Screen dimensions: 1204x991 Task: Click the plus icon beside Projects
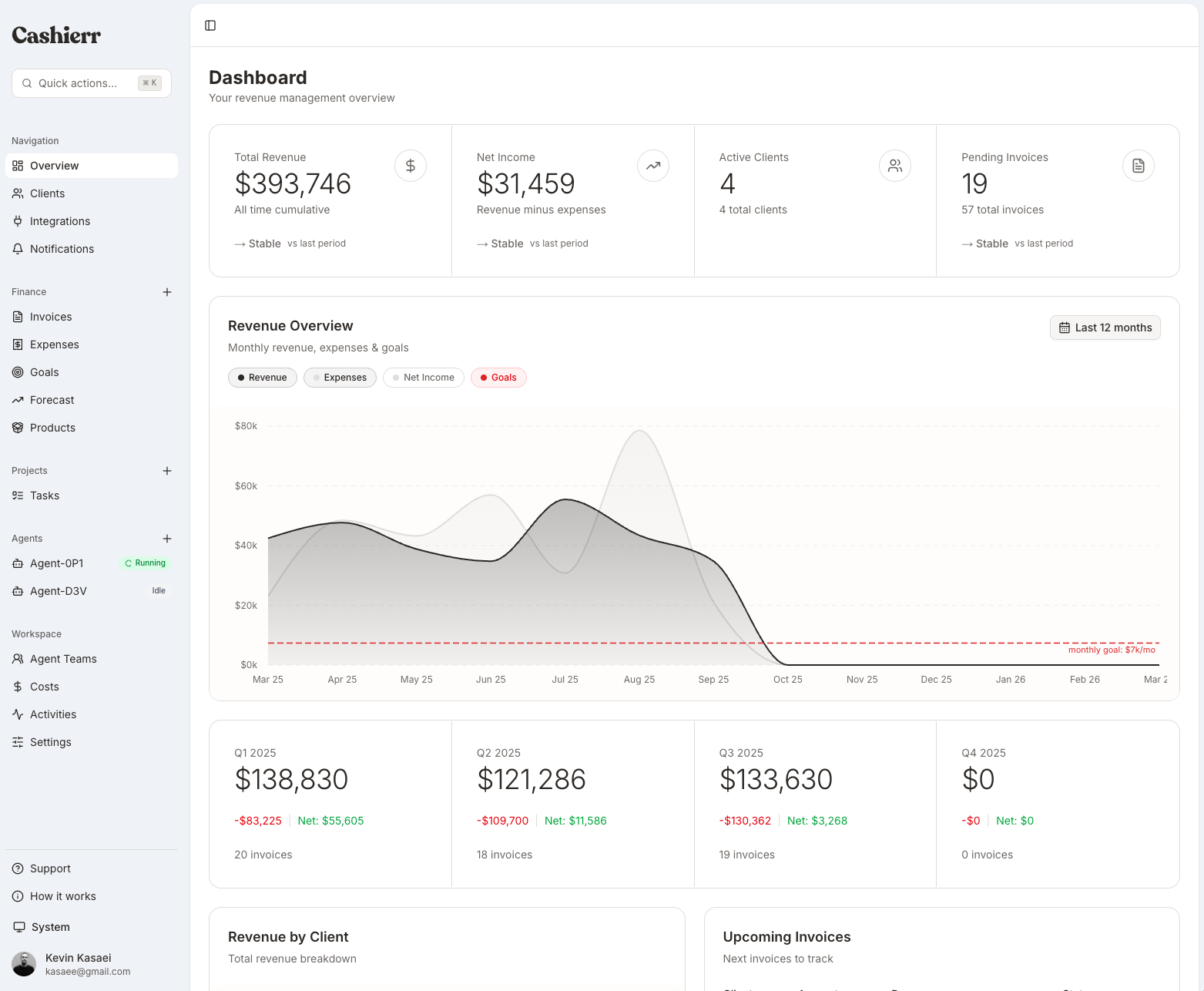[167, 471]
